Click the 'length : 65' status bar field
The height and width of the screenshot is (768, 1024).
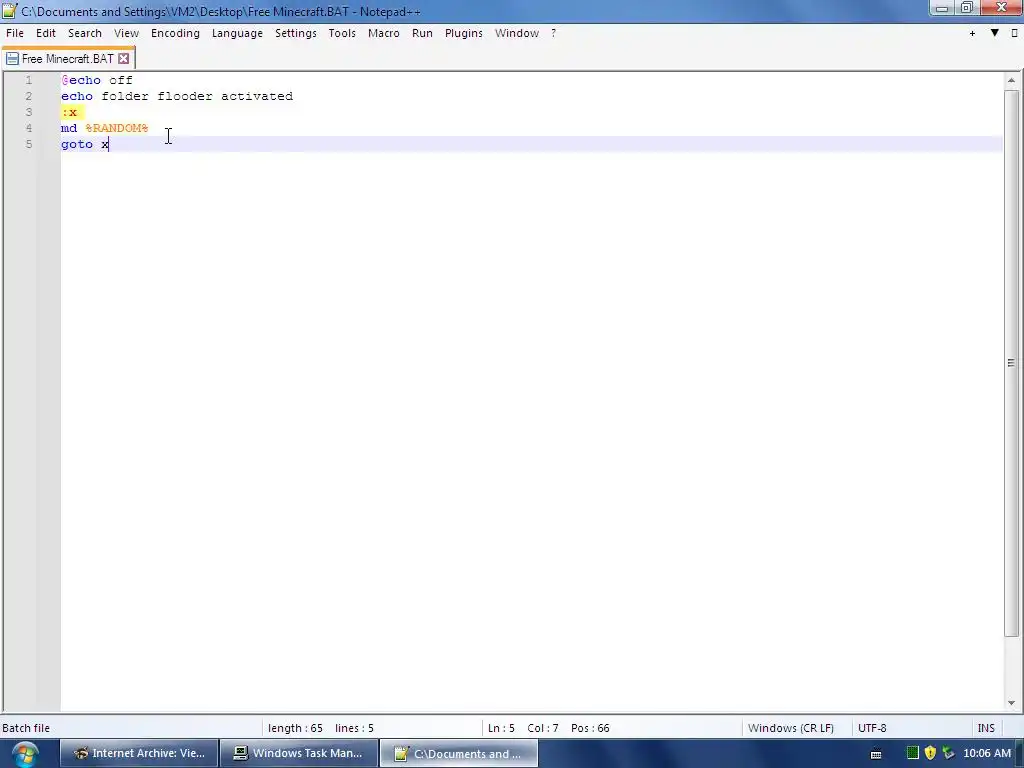[x=295, y=728]
